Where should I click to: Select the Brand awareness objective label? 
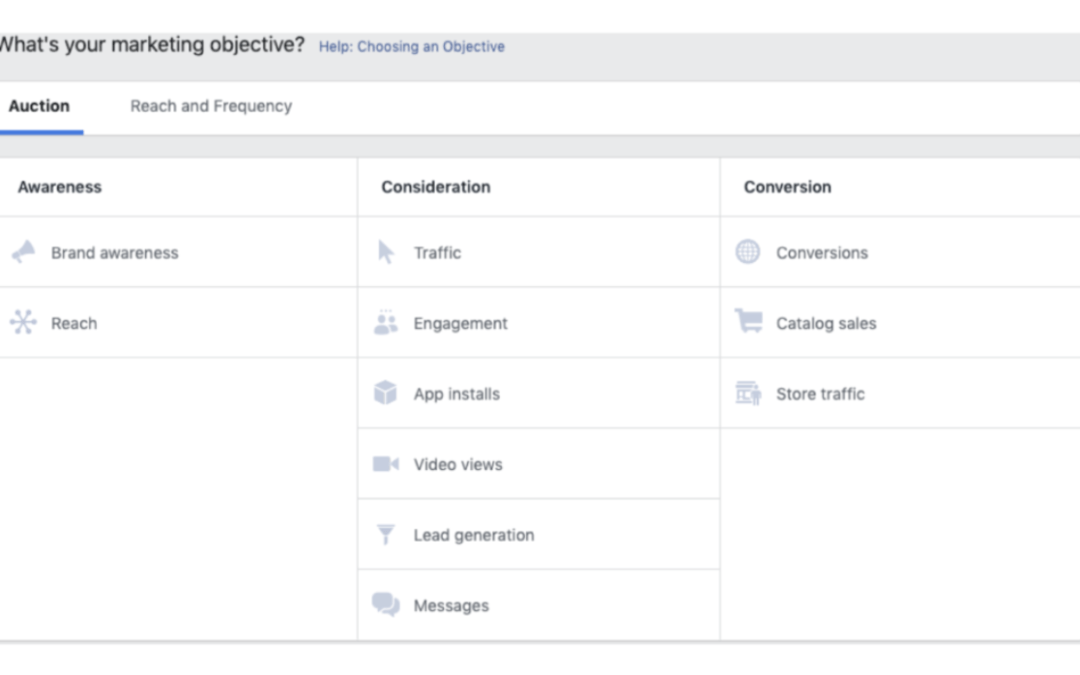[114, 253]
